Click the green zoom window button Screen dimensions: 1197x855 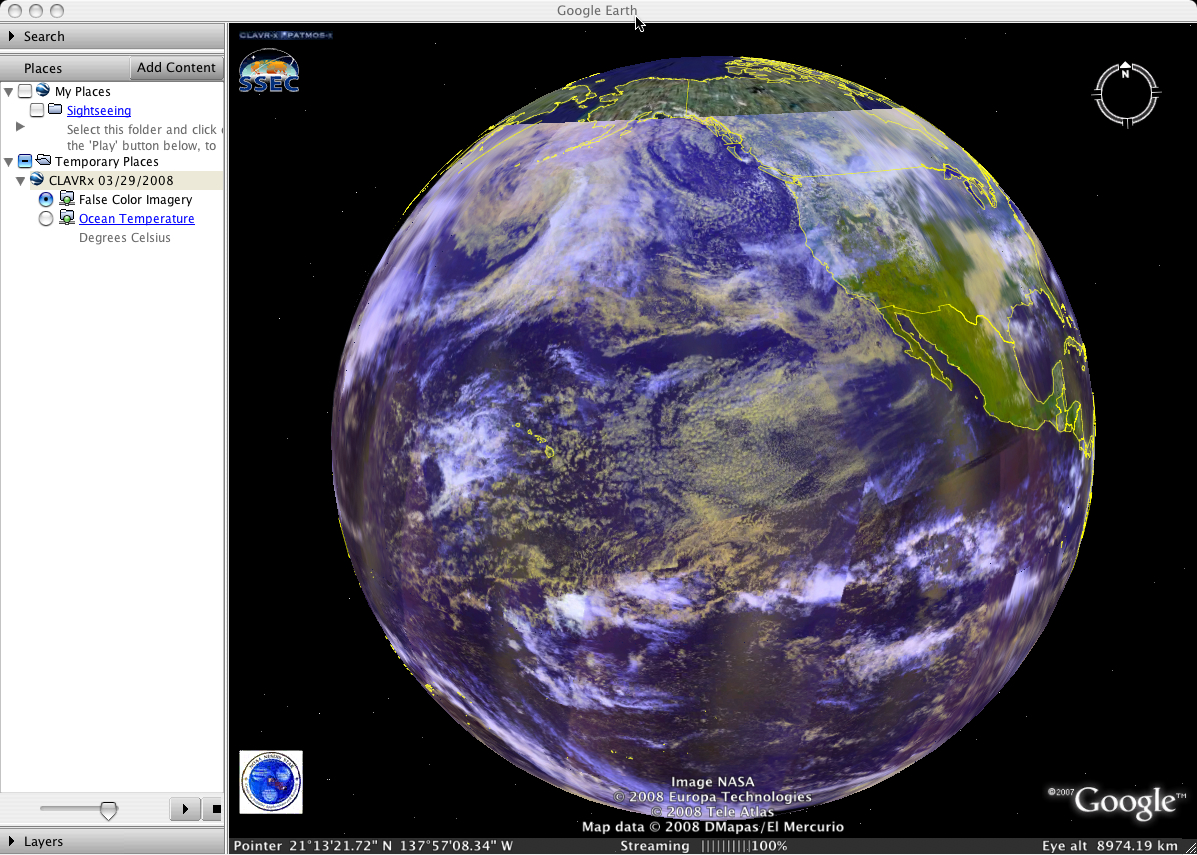56,11
